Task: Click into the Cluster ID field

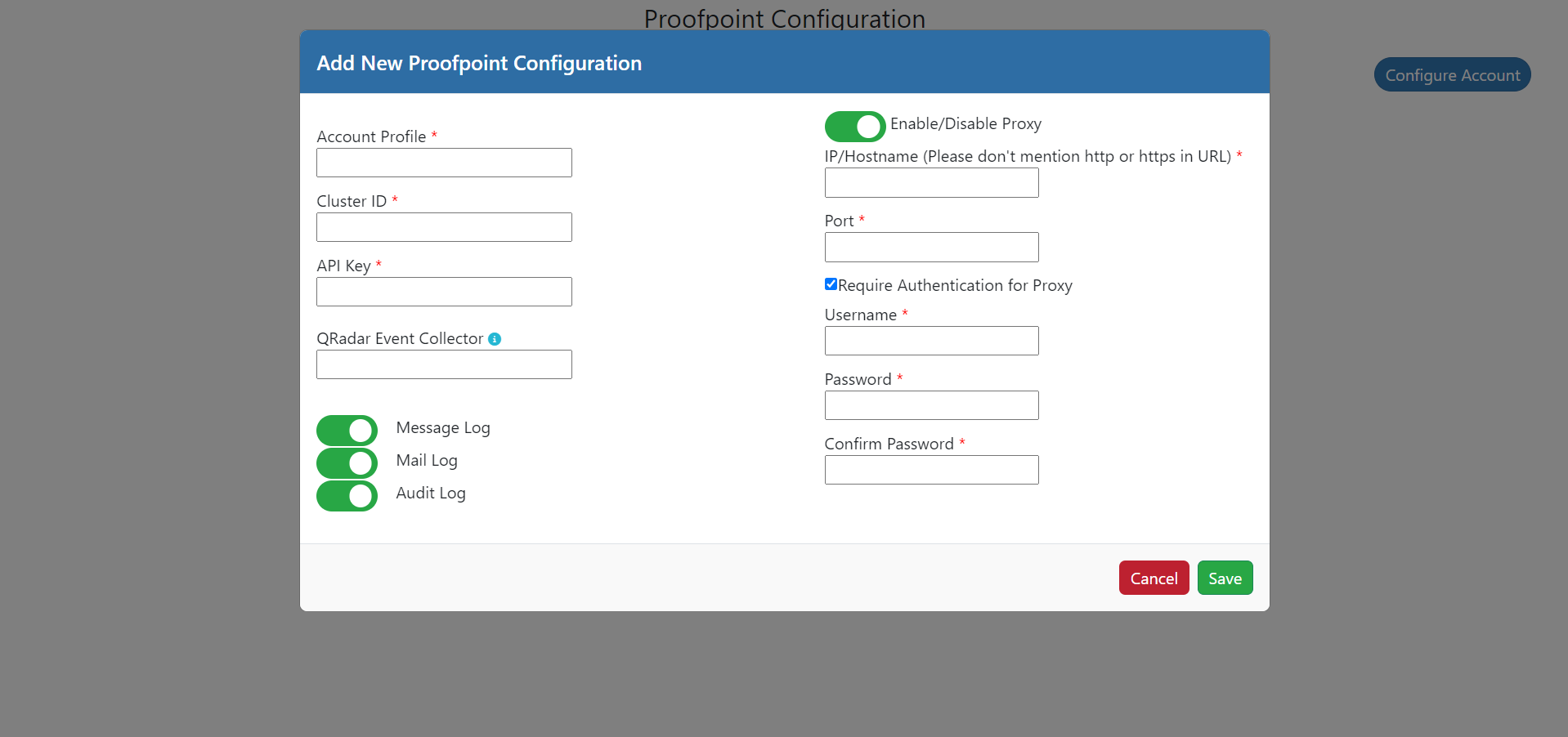Action: click(444, 227)
